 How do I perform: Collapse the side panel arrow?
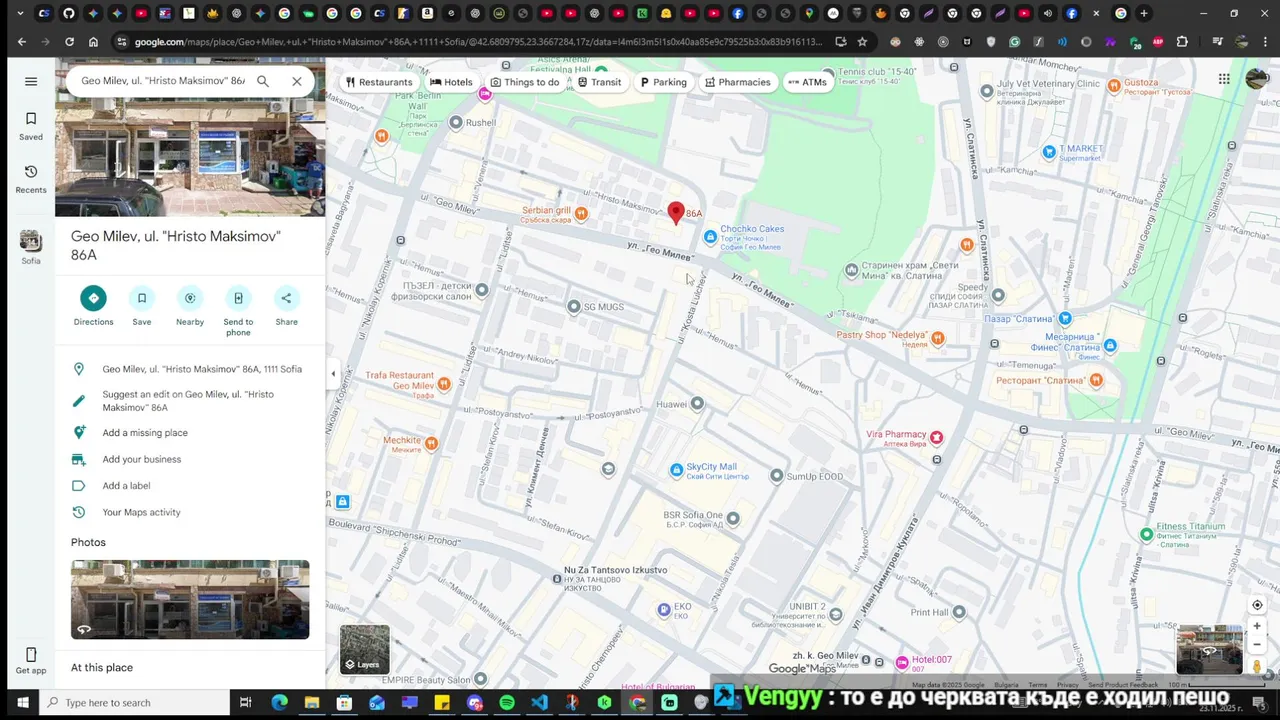click(x=333, y=374)
